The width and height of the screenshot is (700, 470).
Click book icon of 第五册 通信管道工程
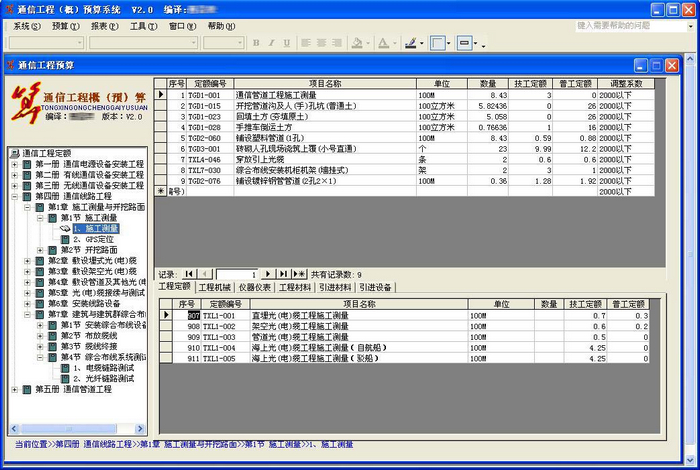[27, 389]
